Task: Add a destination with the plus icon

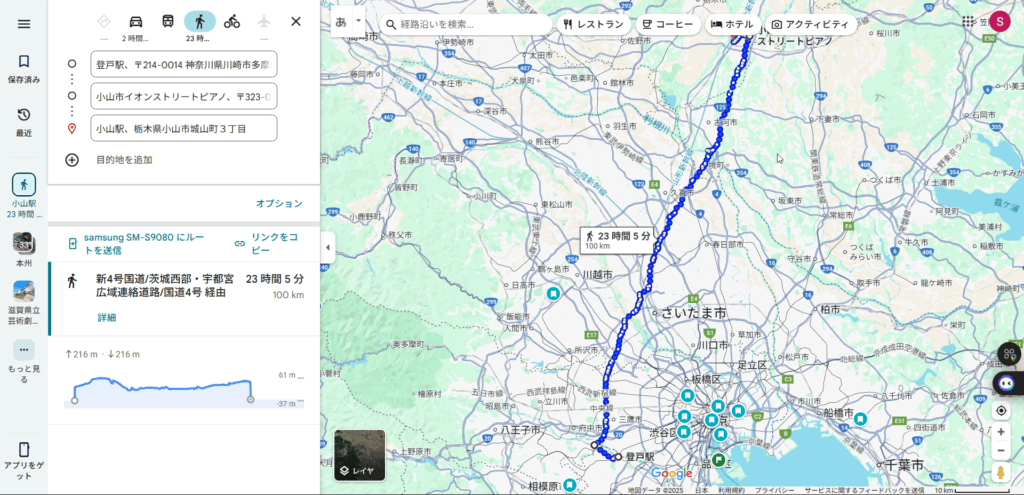Action: 72,160
